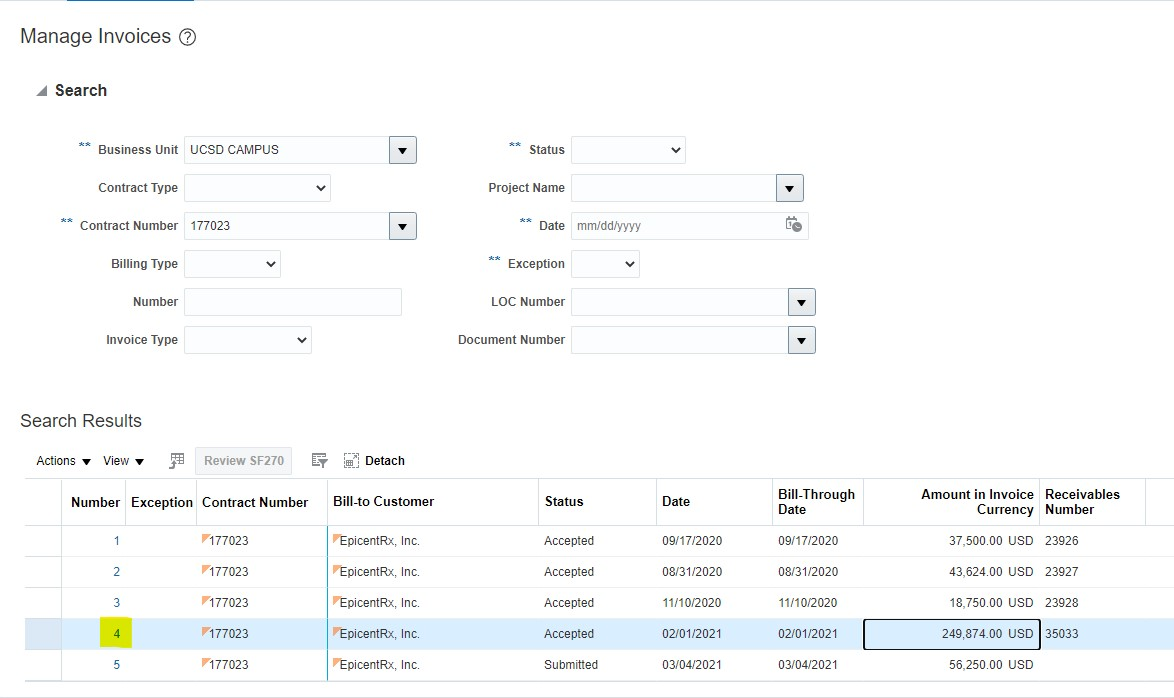This screenshot has width=1174, height=698.
Task: Expand the Contract Type dropdown
Action: click(257, 188)
